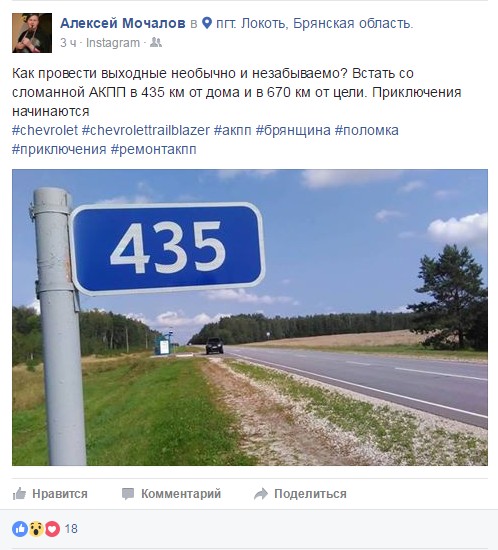The width and height of the screenshot is (498, 550).
Task: Click the 3 ч timestamp
Action: click(68, 43)
